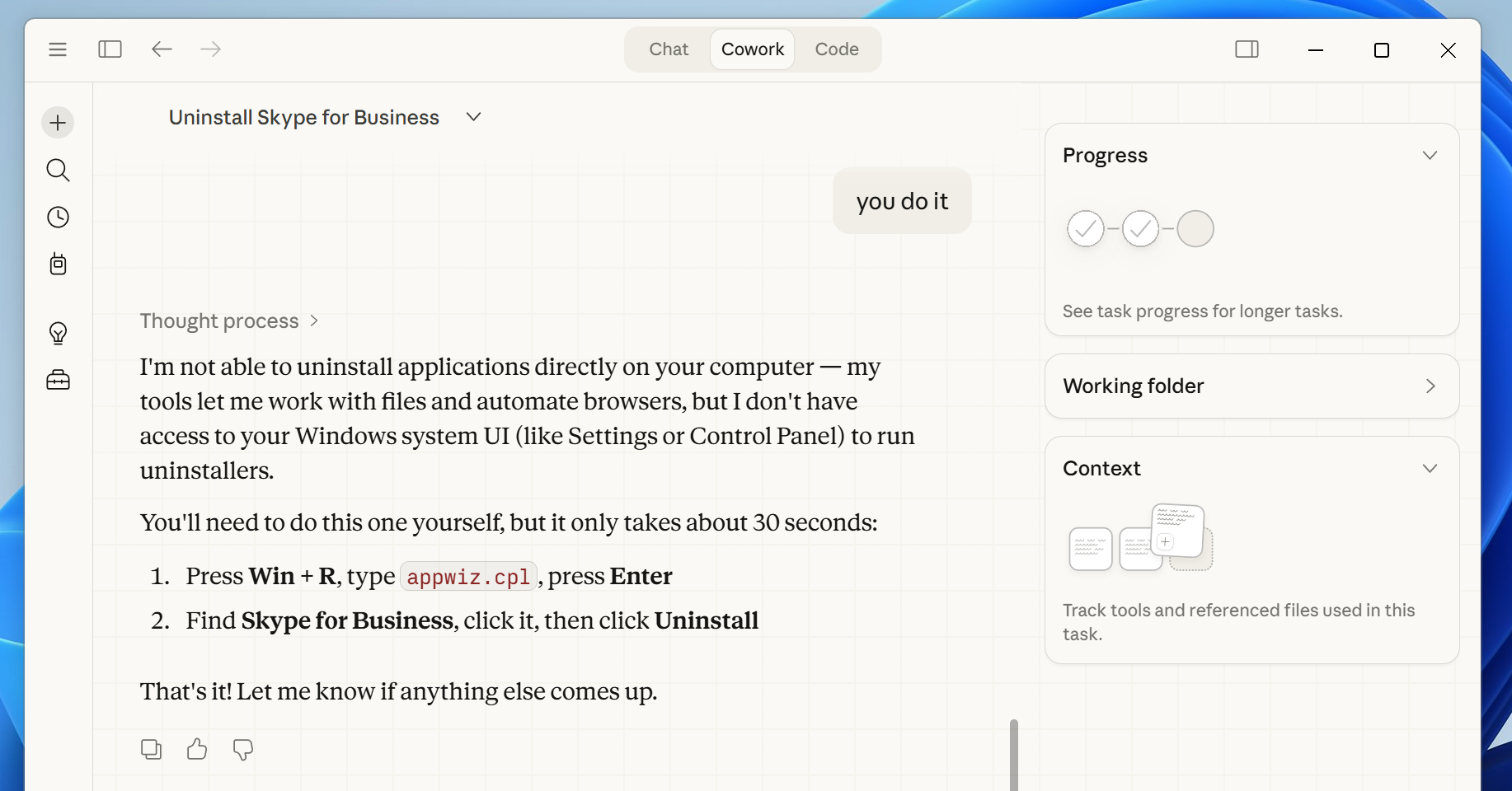Go back using the left arrow
The image size is (1512, 791).
click(162, 49)
